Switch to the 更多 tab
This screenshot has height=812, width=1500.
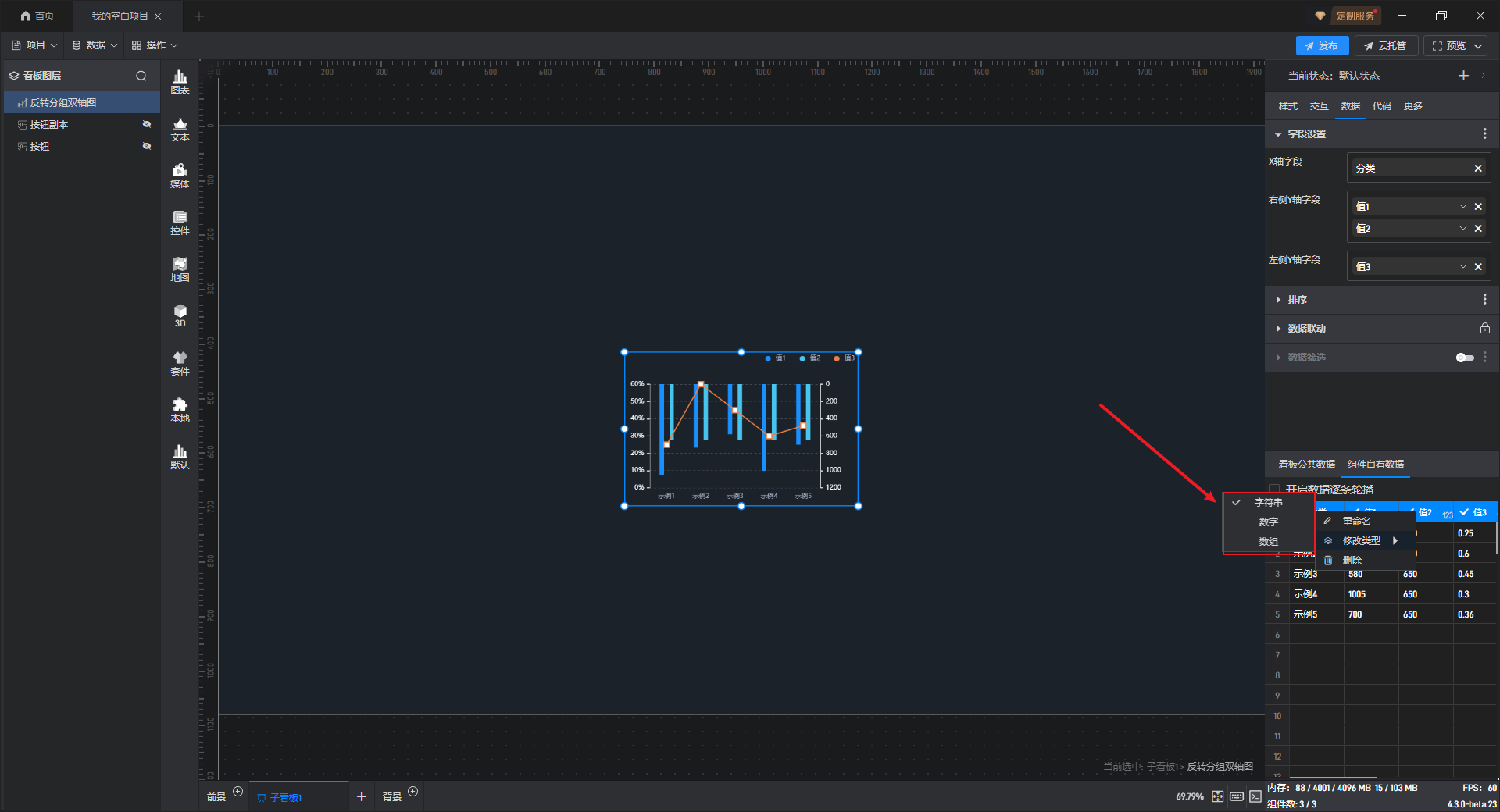(x=1413, y=106)
